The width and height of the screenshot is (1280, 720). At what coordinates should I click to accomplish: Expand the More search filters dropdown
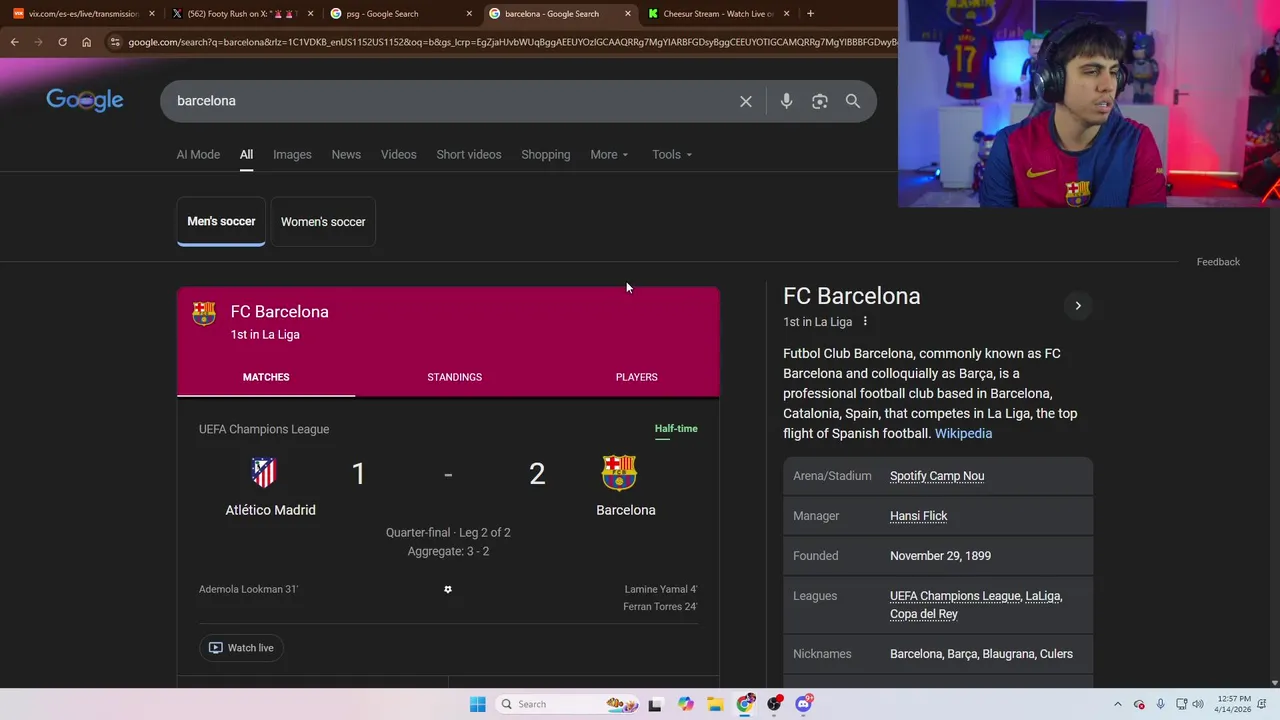(609, 154)
